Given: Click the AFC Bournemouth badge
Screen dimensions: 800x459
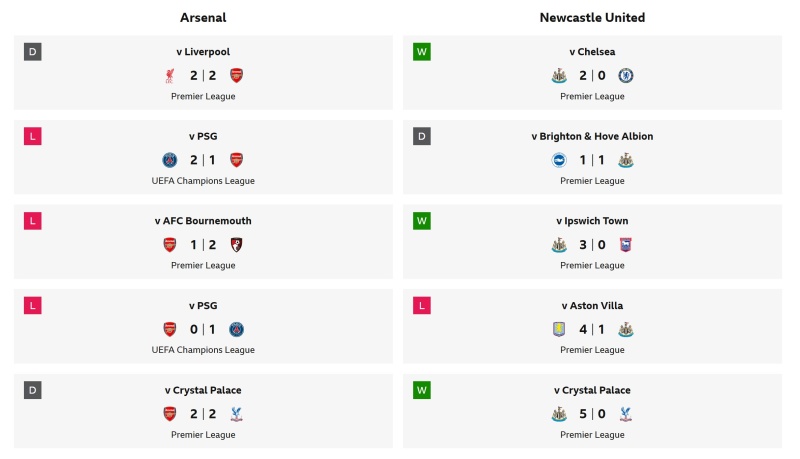Looking at the screenshot, I should [x=236, y=245].
